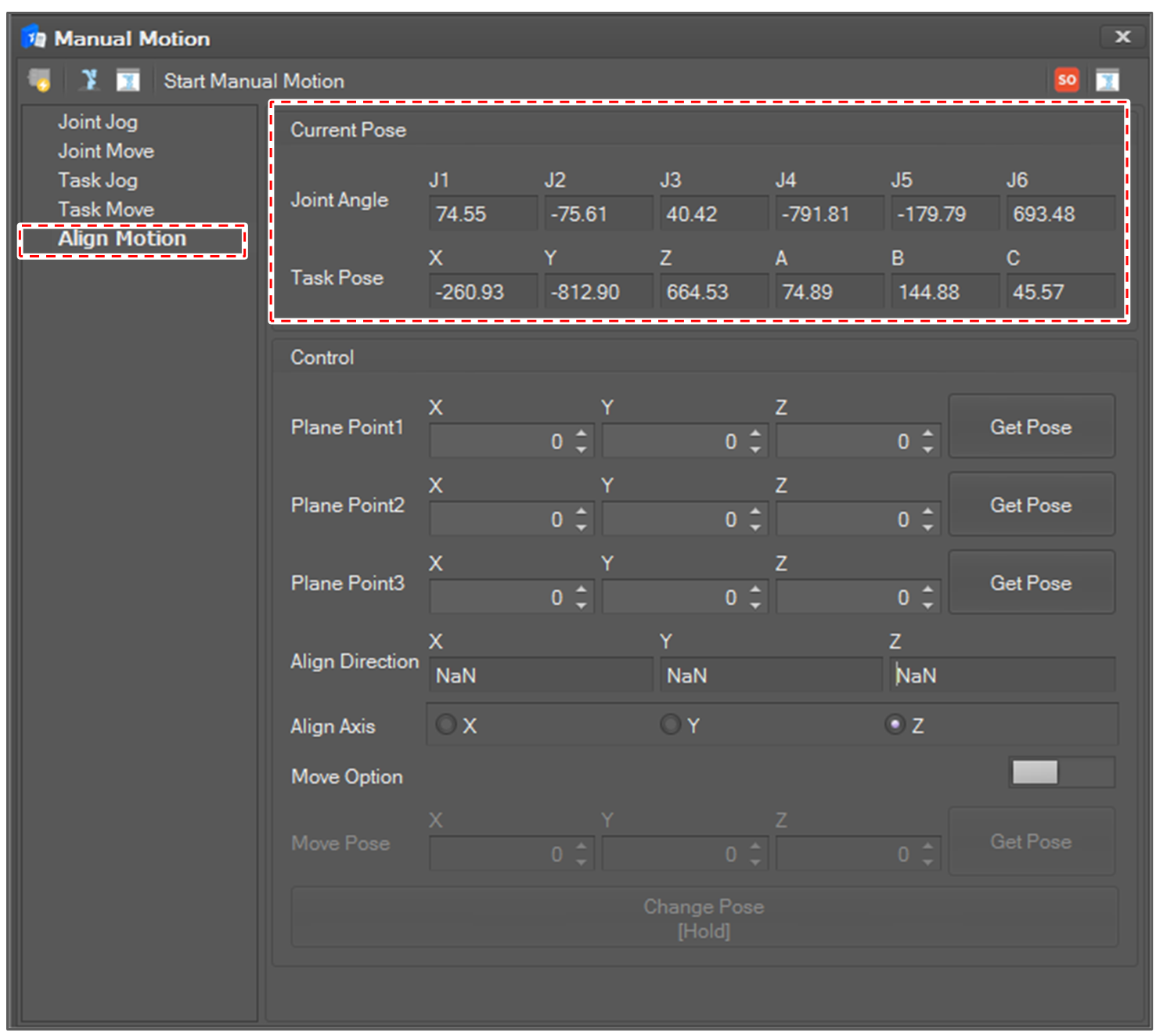This screenshot has width=1156, height=1036.
Task: Click the rightmost toolbar window icon
Action: click(x=1107, y=80)
